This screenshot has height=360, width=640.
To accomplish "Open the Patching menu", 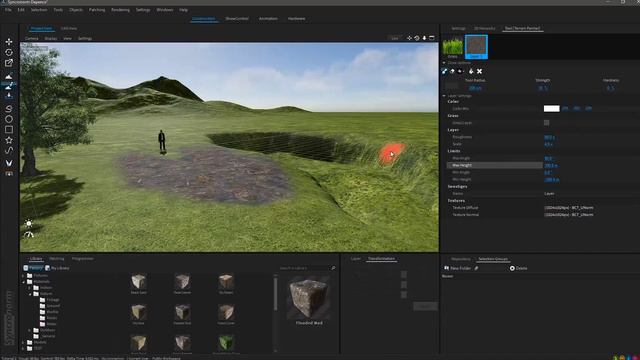I will click(x=97, y=10).
